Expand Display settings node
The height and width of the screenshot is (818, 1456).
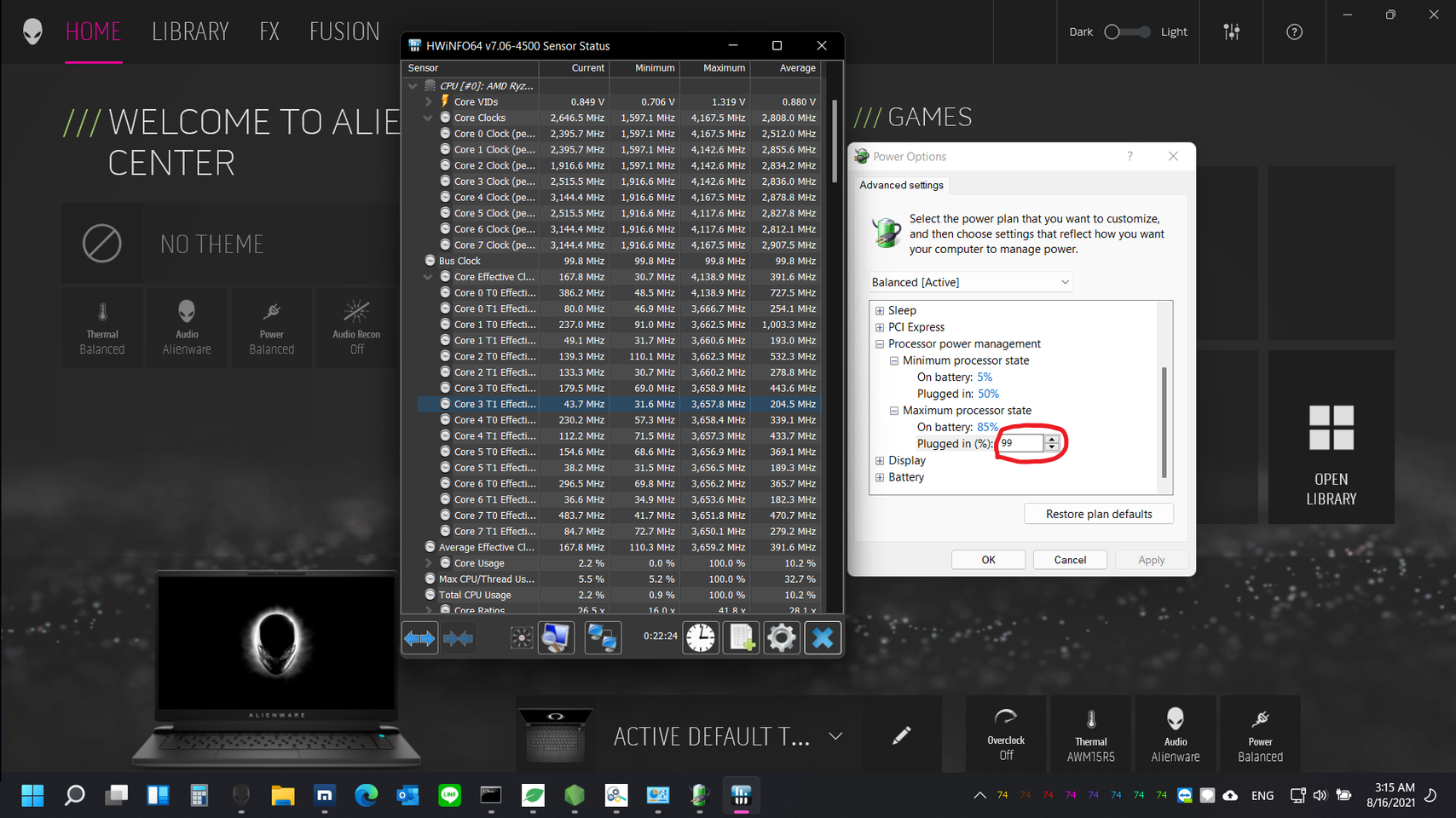click(x=880, y=461)
